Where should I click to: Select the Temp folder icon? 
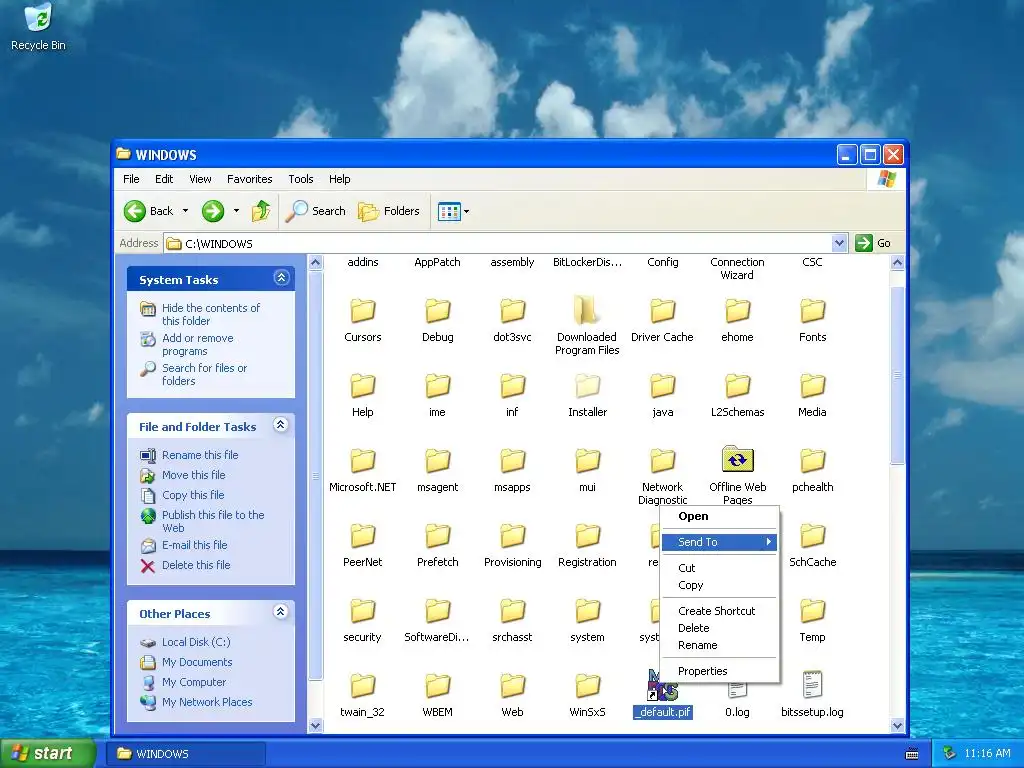coord(812,611)
